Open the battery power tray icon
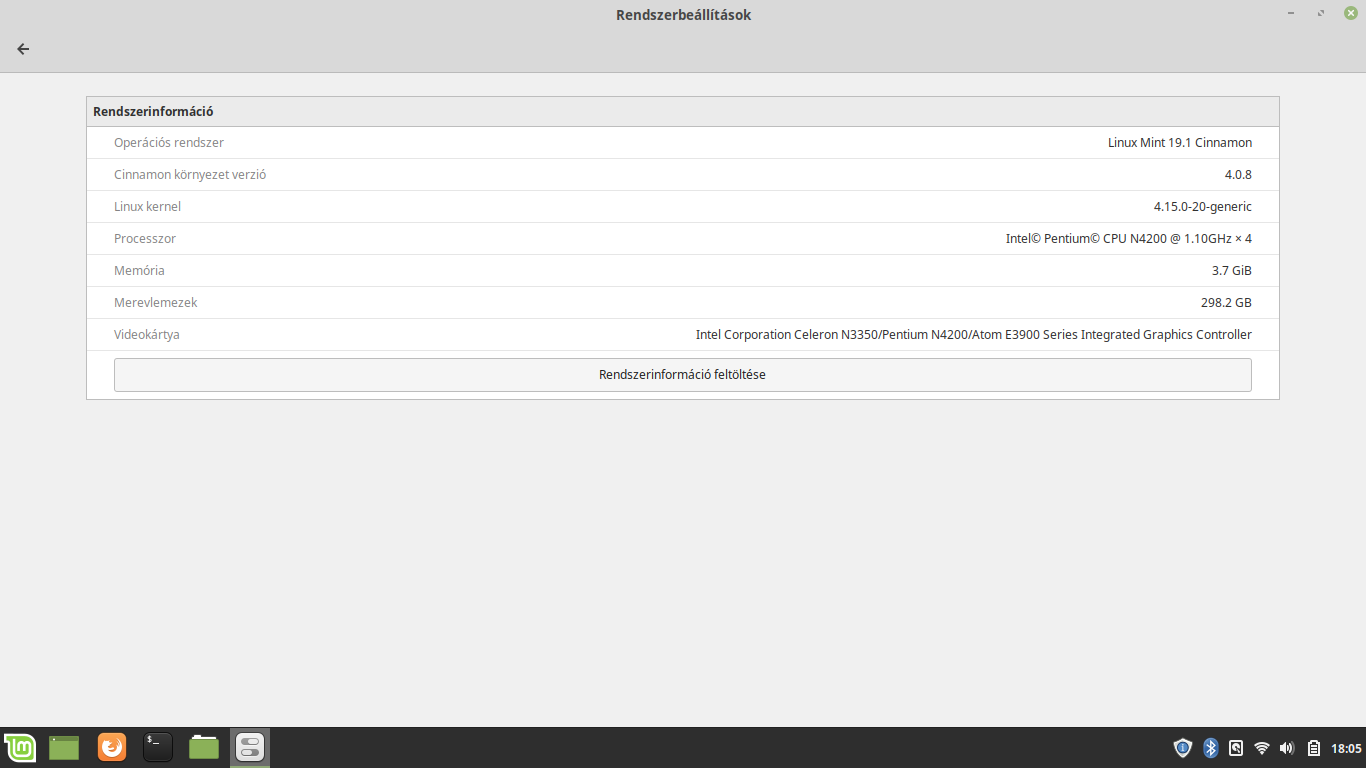The height and width of the screenshot is (768, 1366). tap(1314, 748)
